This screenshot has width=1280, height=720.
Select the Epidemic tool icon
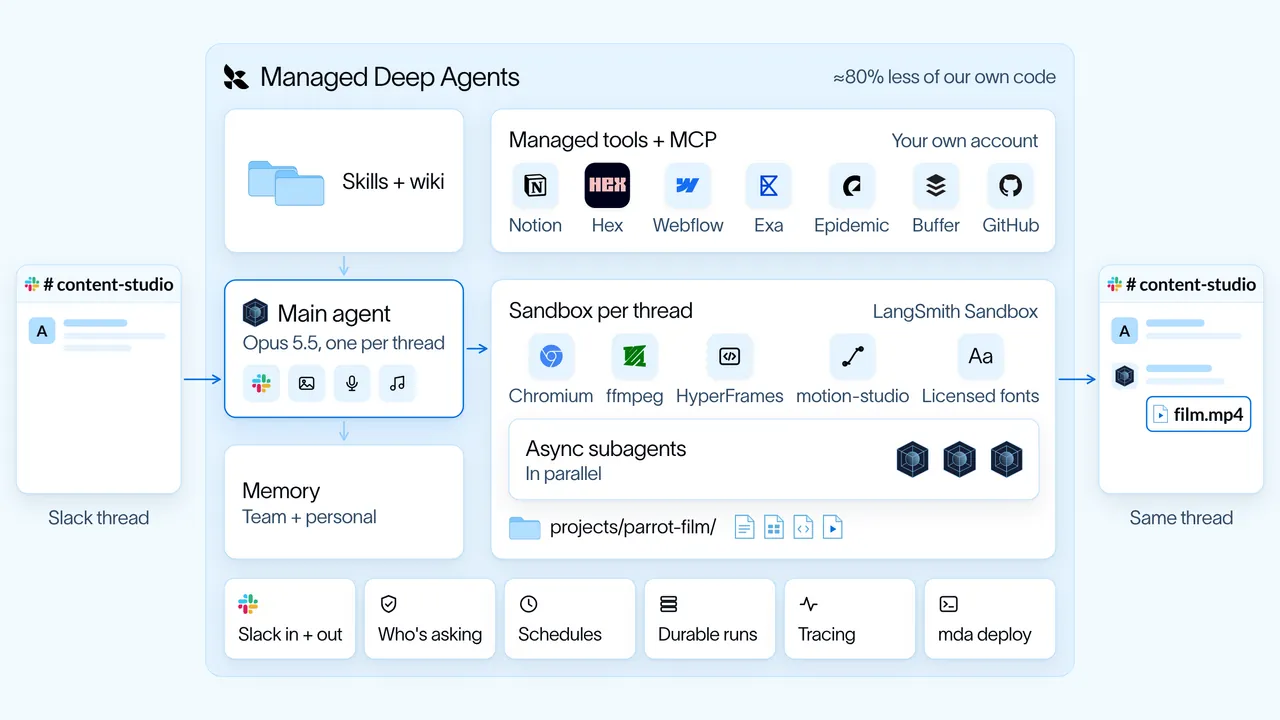click(851, 185)
